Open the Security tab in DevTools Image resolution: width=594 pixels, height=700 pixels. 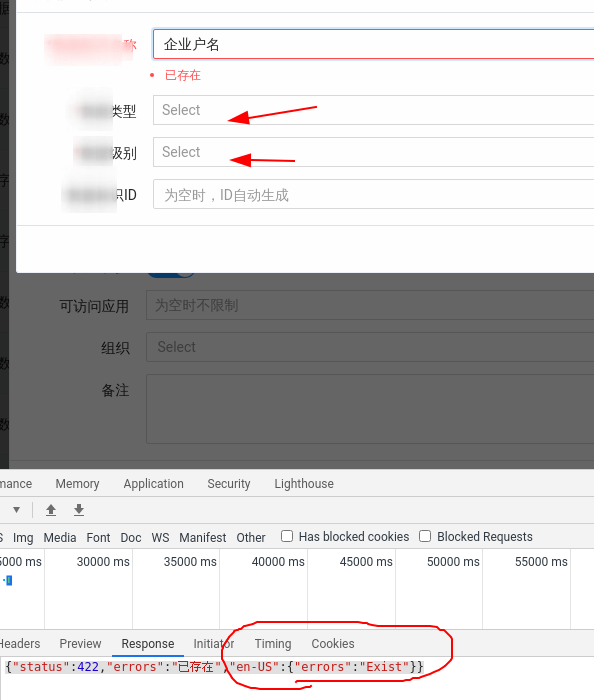tap(229, 483)
